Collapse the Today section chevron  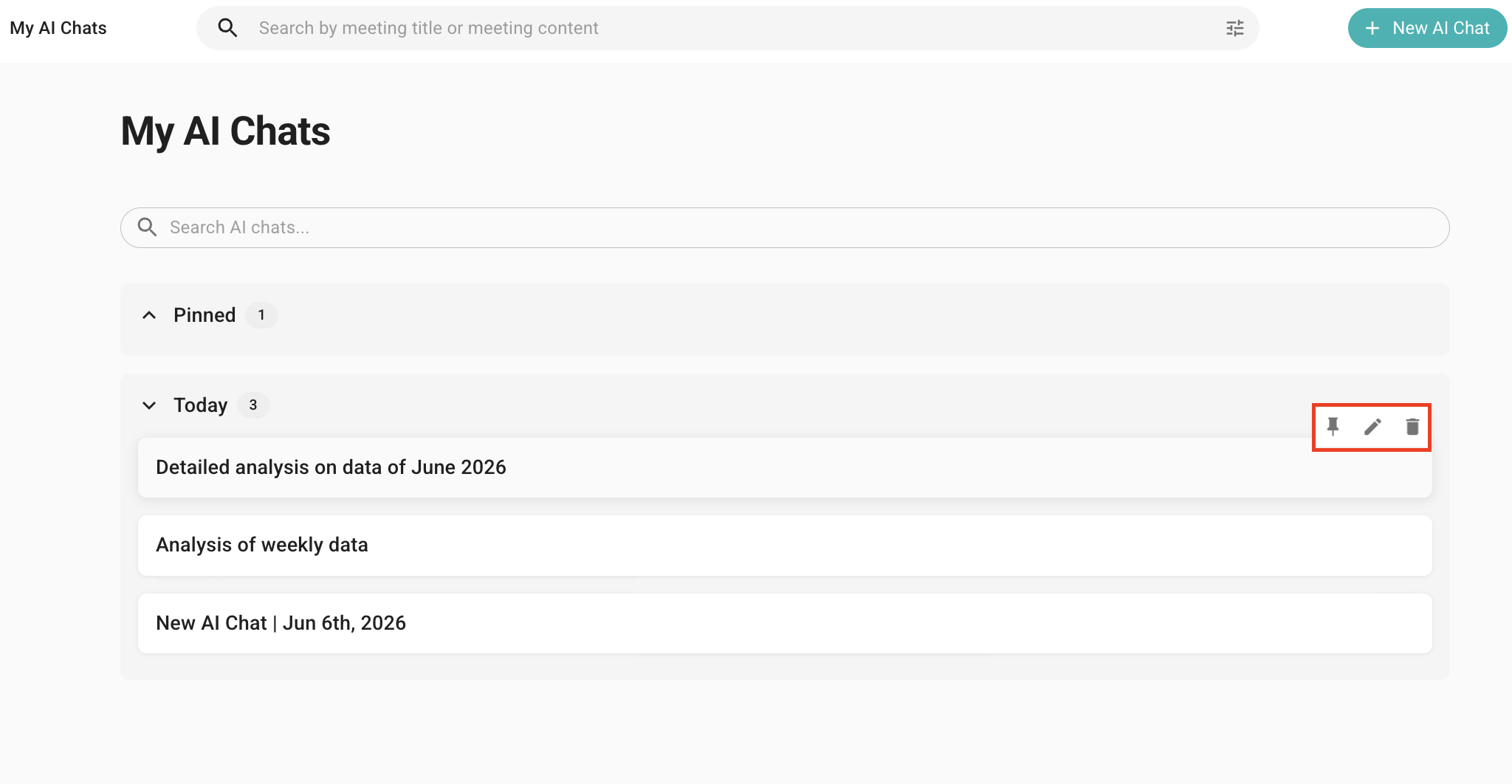point(149,405)
